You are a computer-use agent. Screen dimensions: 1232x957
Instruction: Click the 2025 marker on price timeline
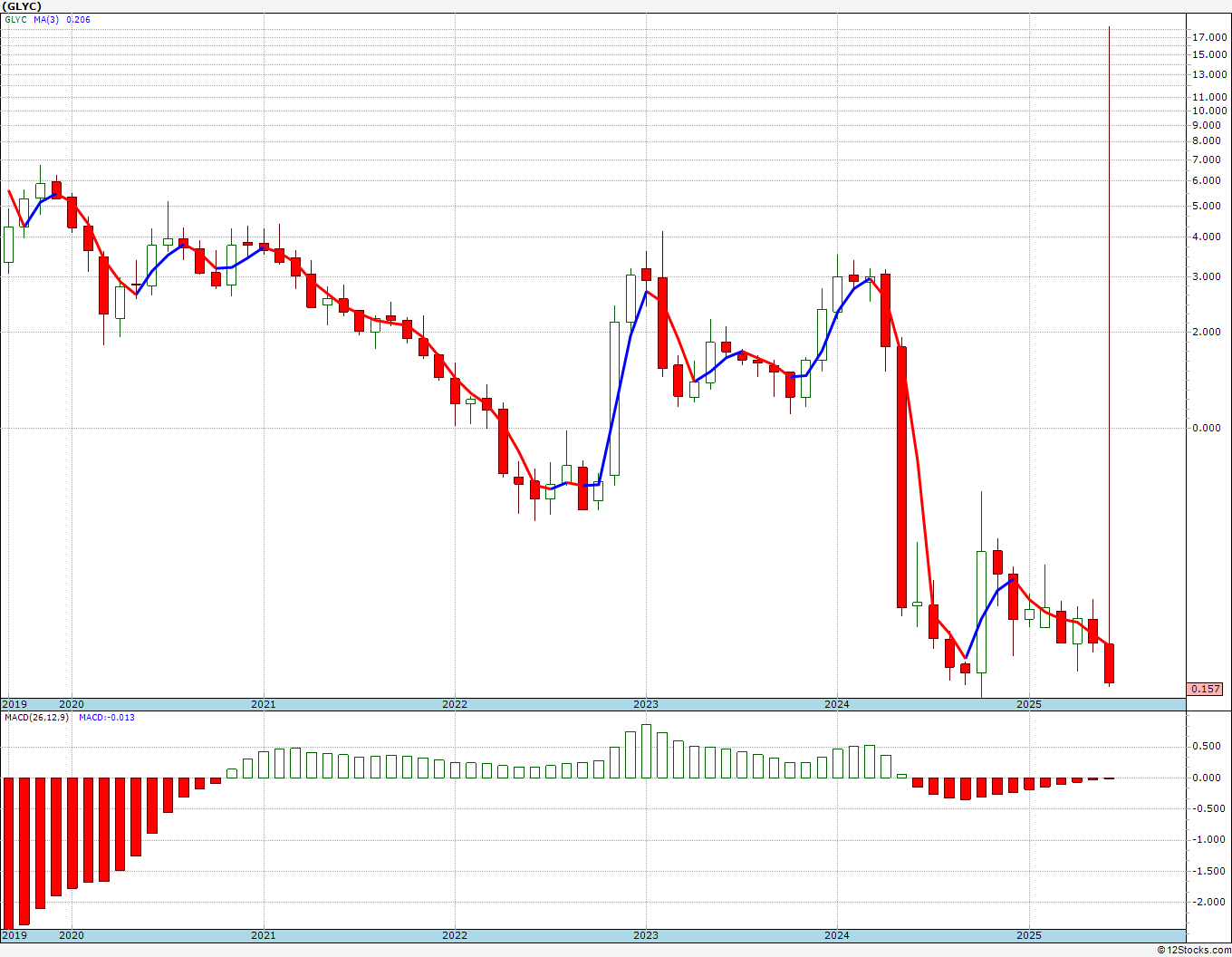(1028, 704)
